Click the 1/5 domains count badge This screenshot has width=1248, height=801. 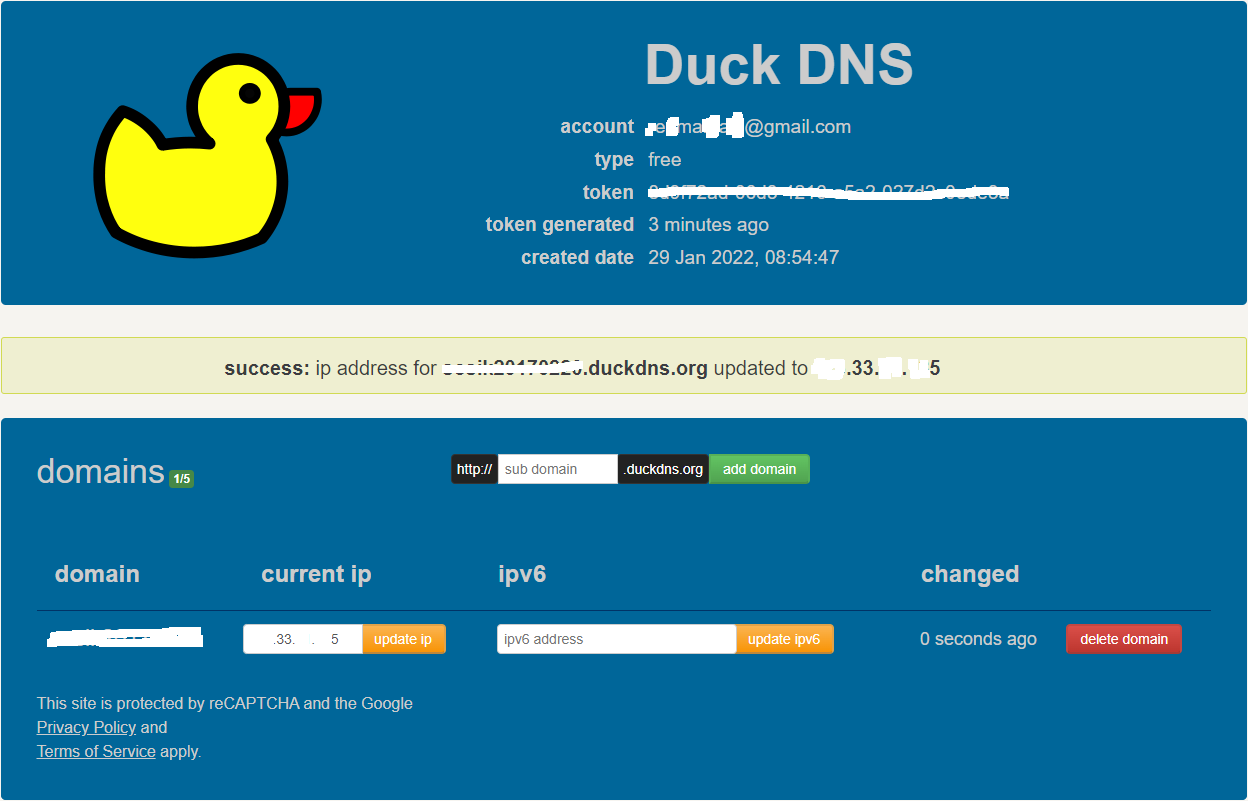(x=181, y=479)
